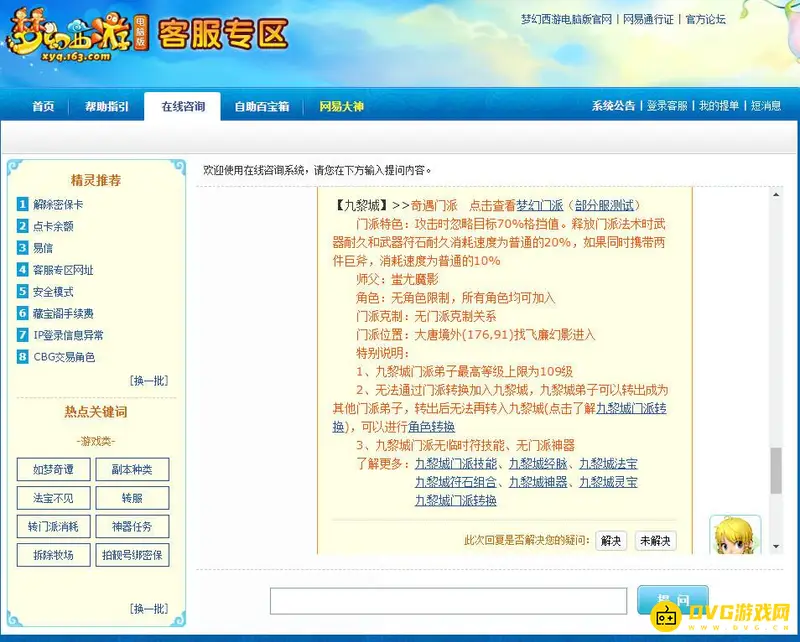Click the 副本种类 keyword button
Screen dimensions: 800x642
point(132,469)
